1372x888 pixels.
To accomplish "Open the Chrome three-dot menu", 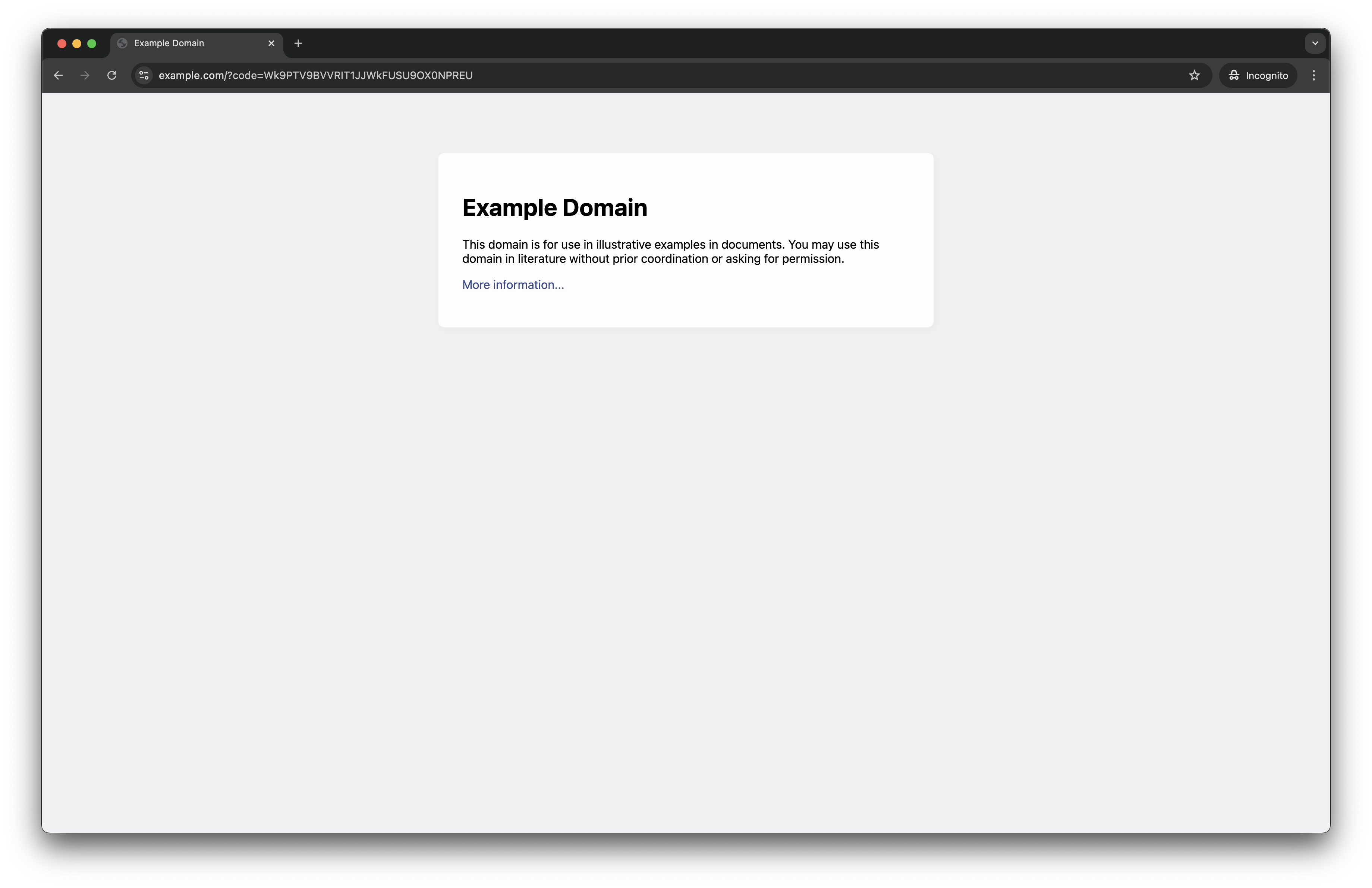I will (1314, 75).
